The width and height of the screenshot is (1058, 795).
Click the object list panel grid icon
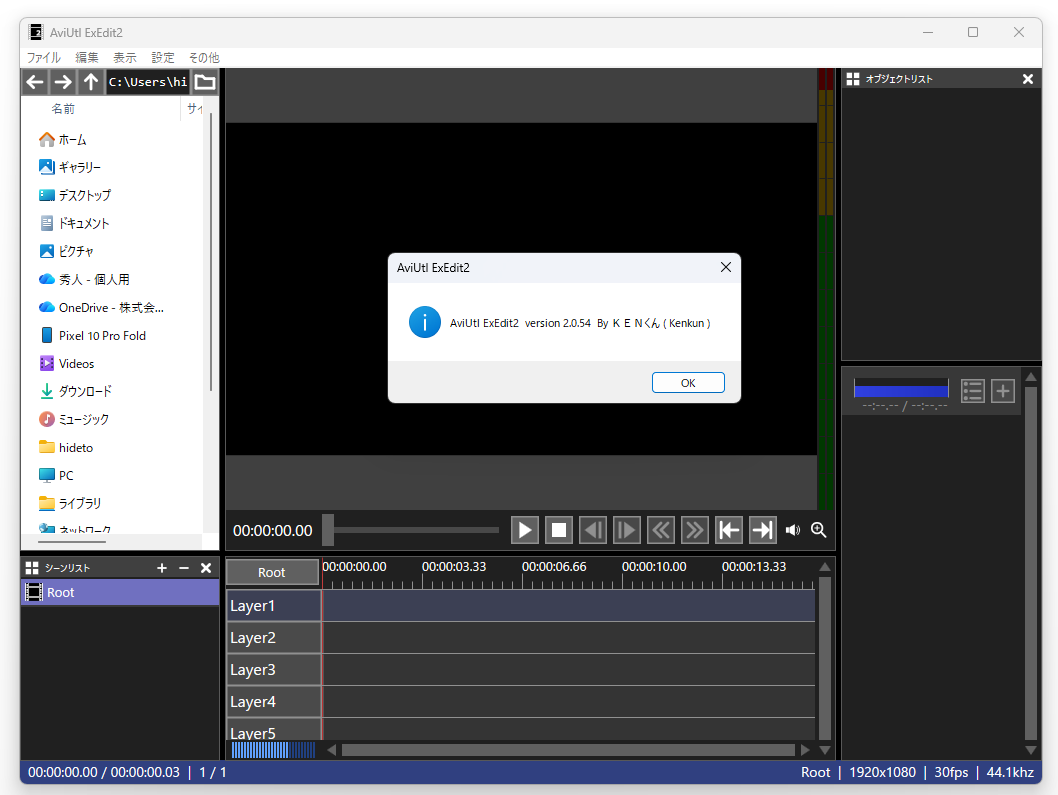tap(853, 79)
